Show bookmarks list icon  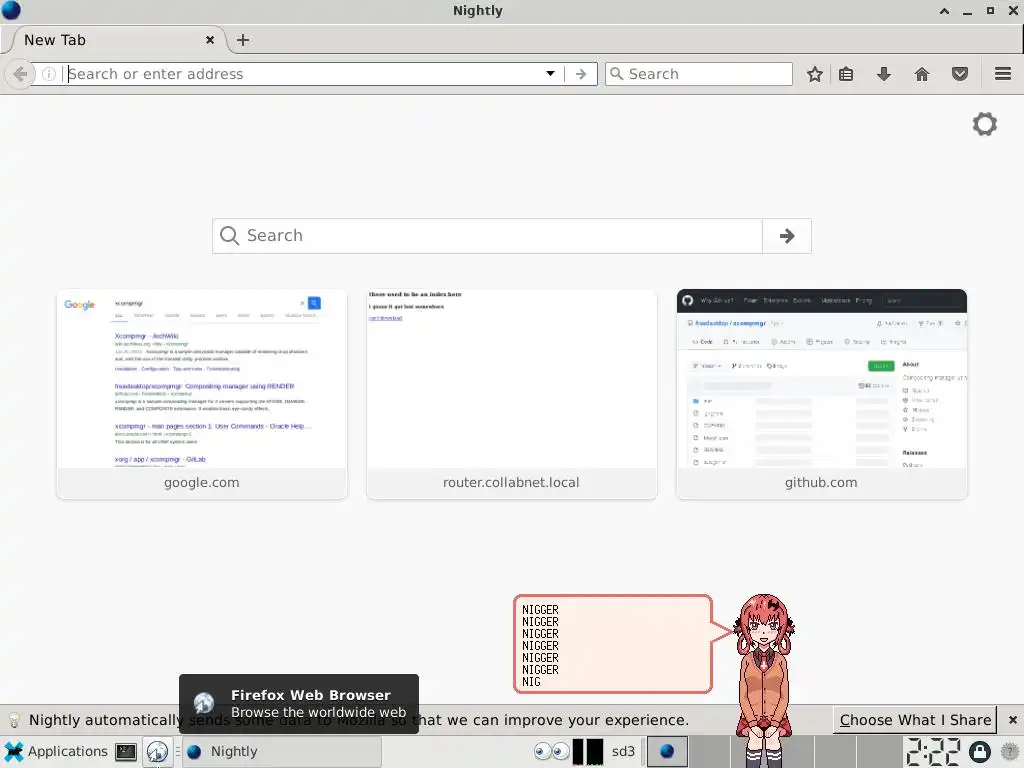pos(846,74)
